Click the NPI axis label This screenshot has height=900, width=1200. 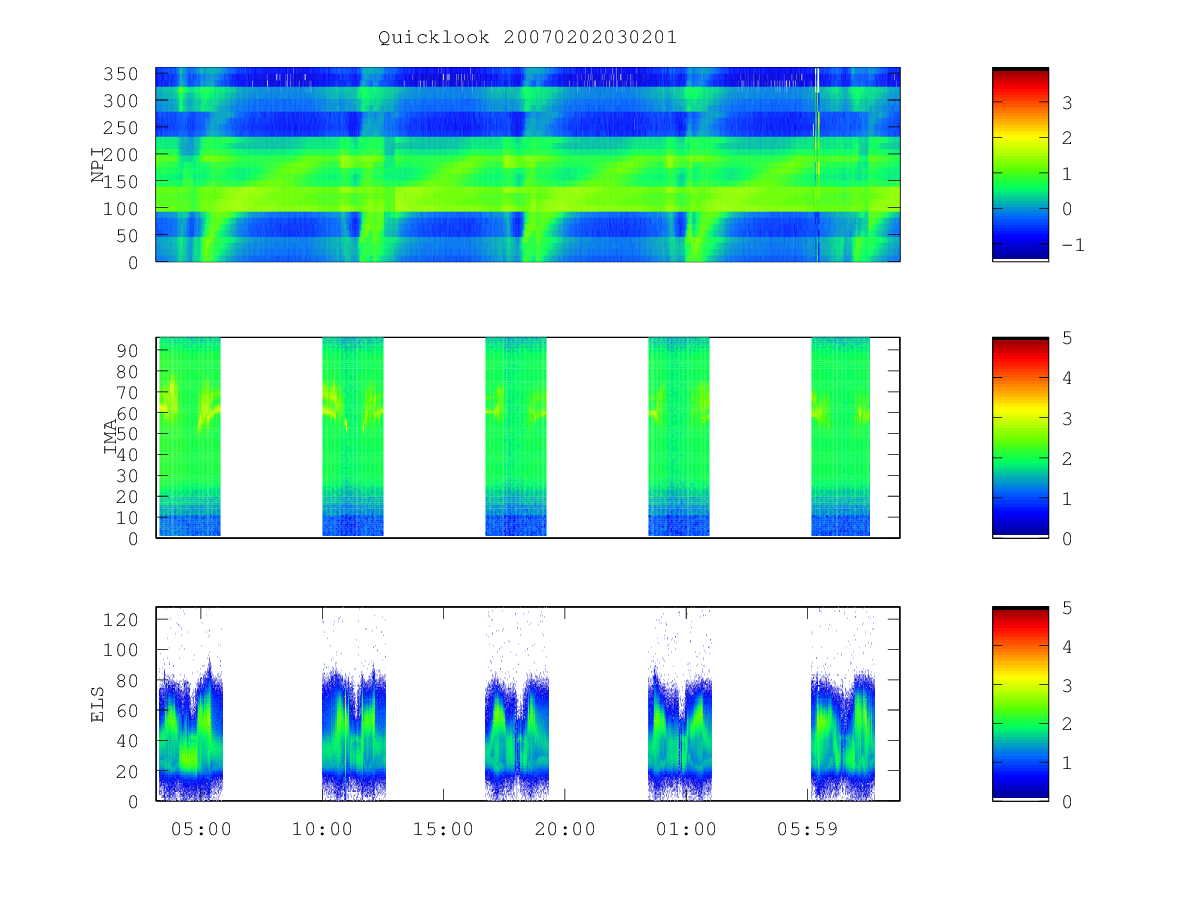(x=98, y=164)
